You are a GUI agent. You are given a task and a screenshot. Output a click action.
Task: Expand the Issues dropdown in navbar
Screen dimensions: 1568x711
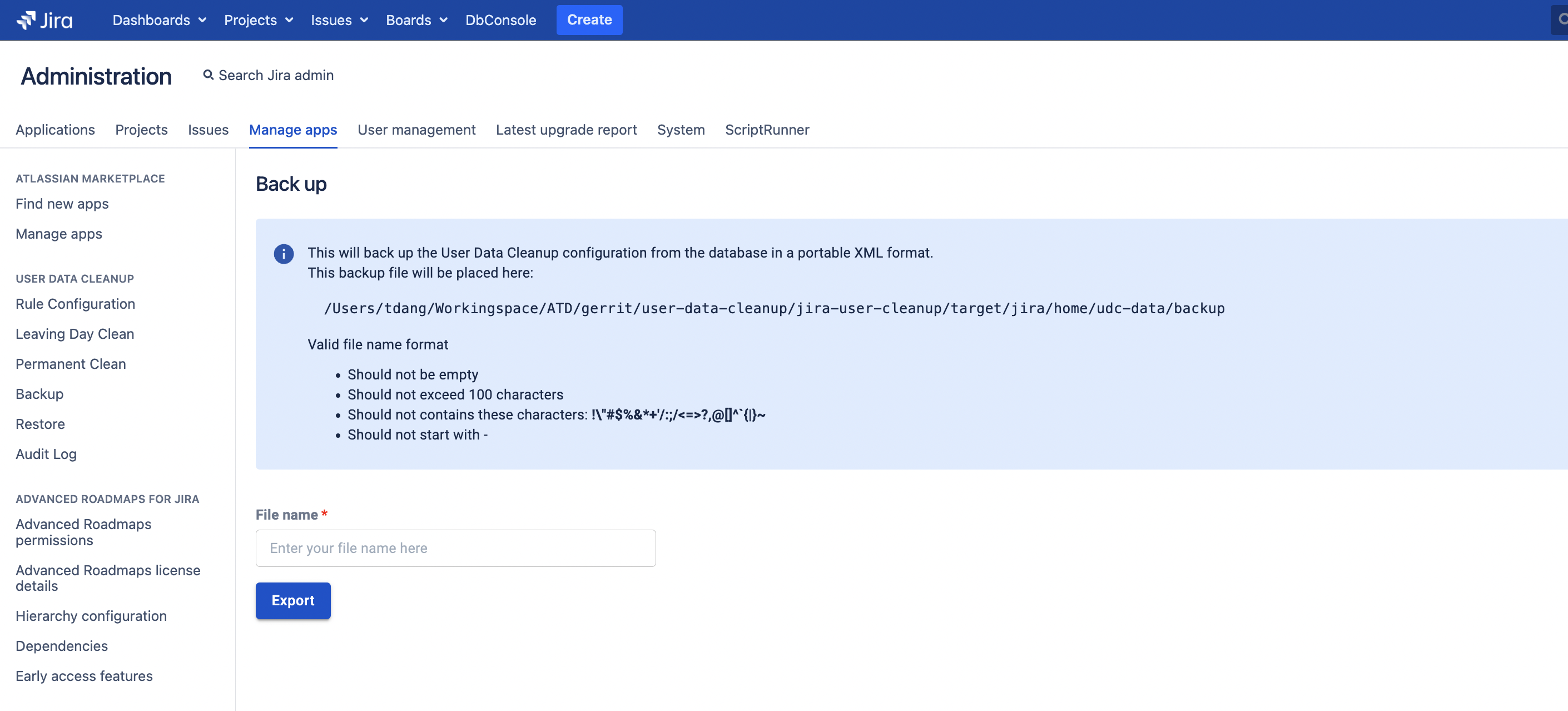(x=339, y=20)
